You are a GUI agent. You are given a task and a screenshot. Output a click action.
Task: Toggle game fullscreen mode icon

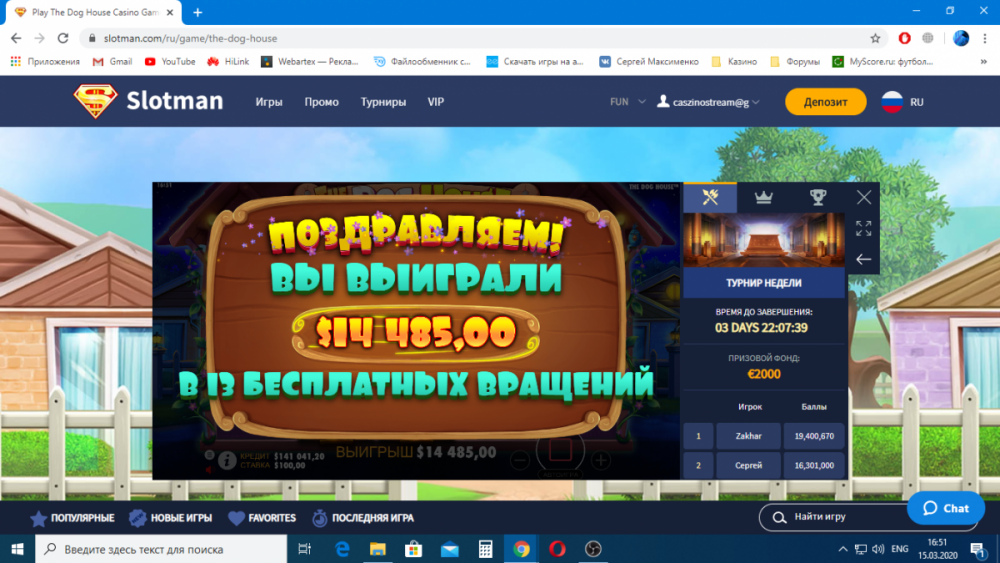point(864,228)
